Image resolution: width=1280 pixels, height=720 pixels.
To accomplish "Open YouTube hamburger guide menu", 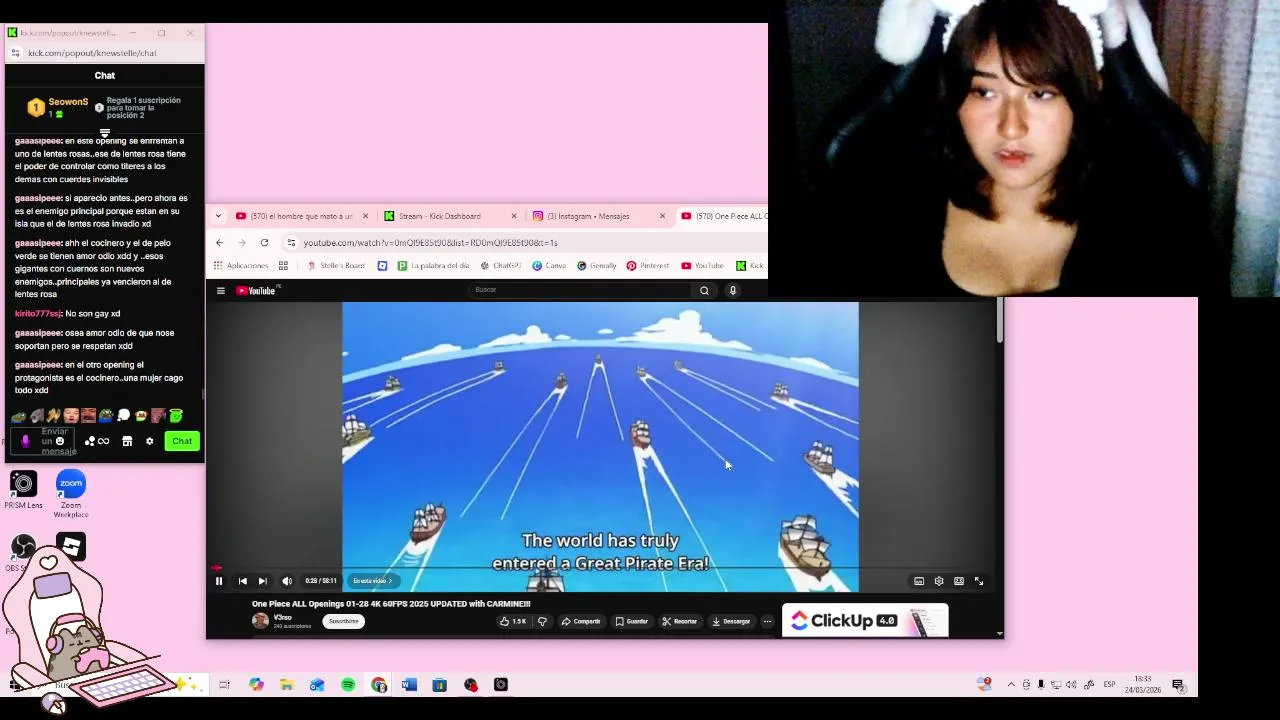I will click(x=221, y=291).
